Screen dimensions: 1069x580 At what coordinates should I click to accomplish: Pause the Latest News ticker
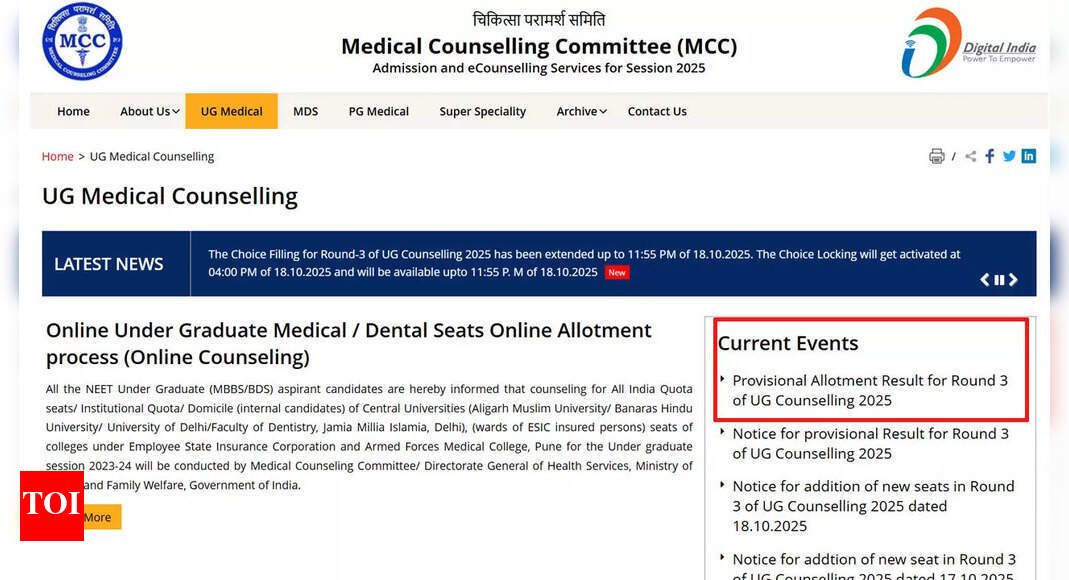click(999, 280)
